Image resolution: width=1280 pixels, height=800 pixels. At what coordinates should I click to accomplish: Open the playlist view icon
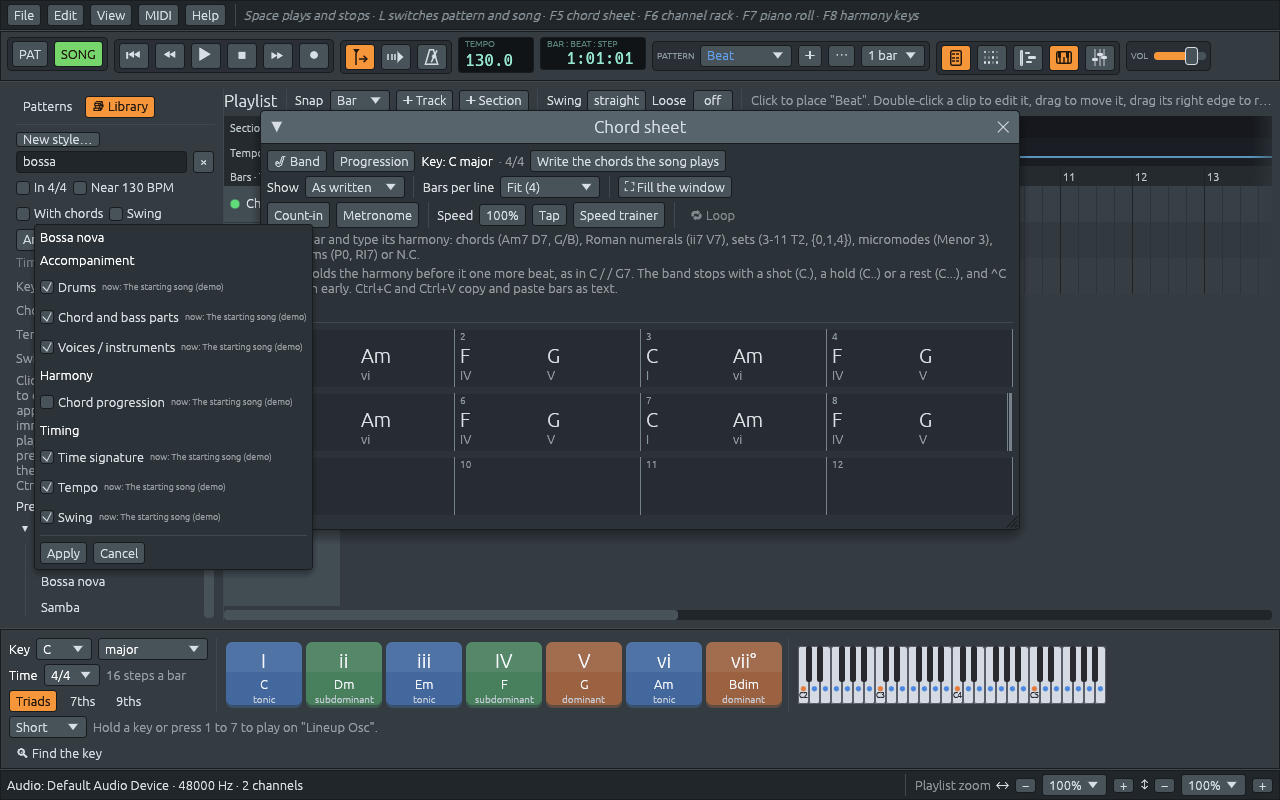[1027, 57]
